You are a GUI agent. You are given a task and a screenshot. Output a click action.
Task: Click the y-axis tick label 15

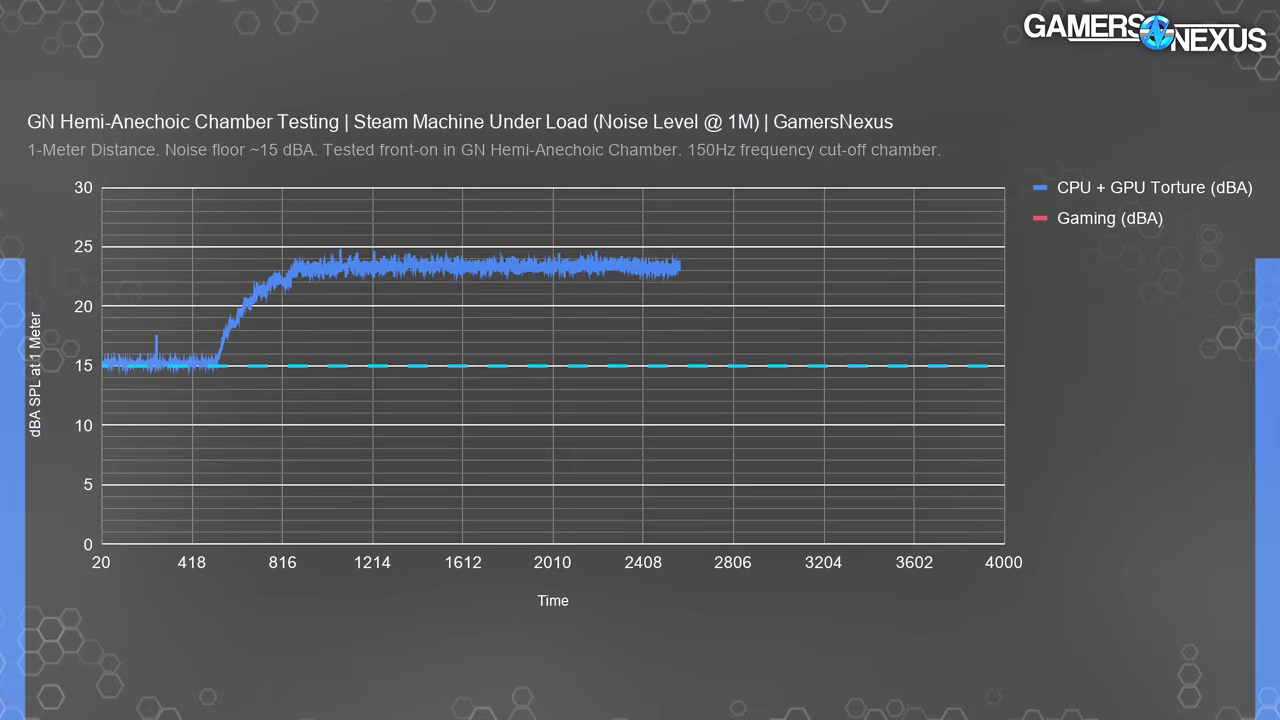[83, 366]
